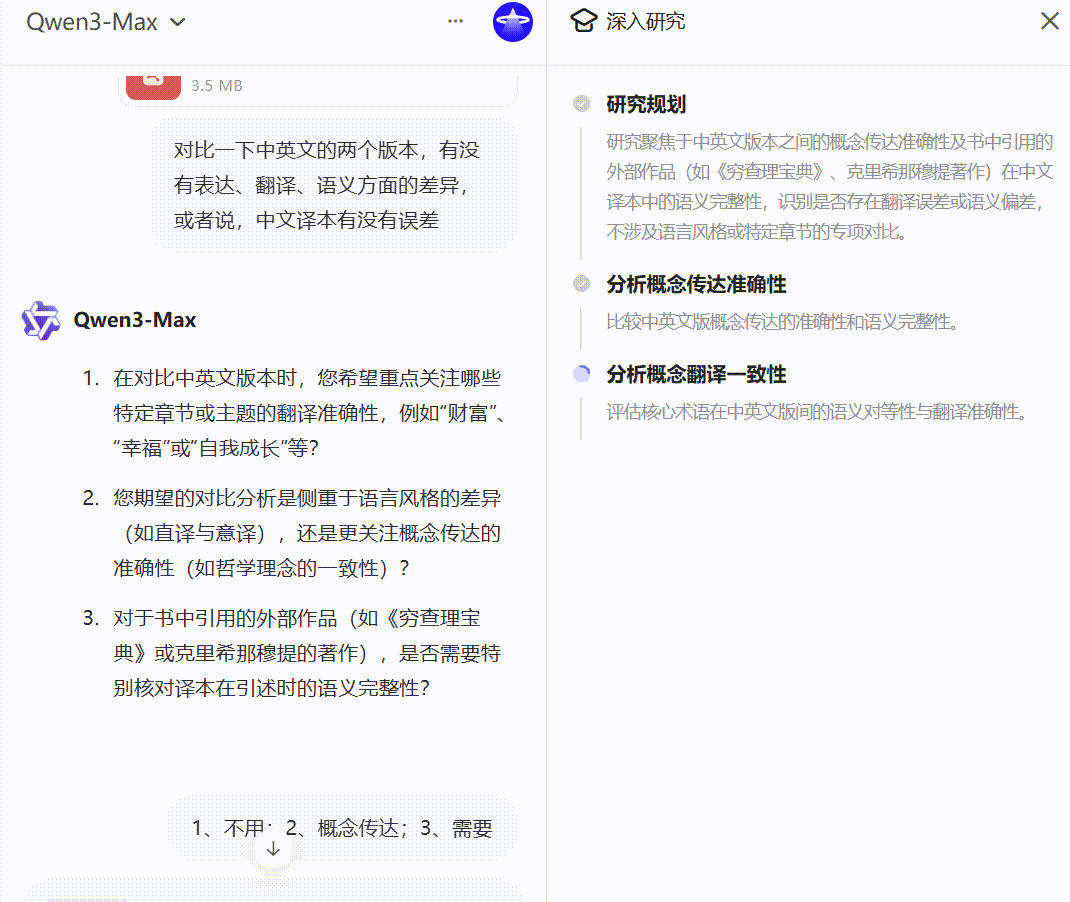This screenshot has width=1070, height=902.
Task: Click the checkmark icon next to 分析概念传达准确性
Action: [x=581, y=283]
